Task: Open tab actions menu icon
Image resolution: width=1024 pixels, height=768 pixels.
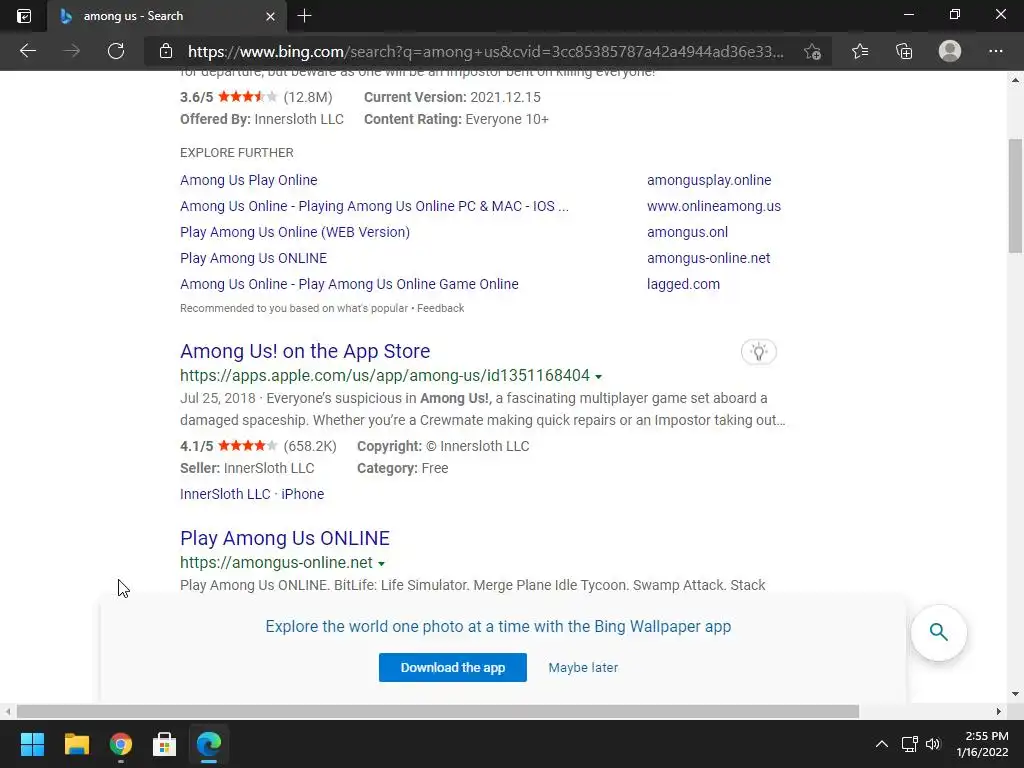Action: pyautogui.click(x=24, y=16)
